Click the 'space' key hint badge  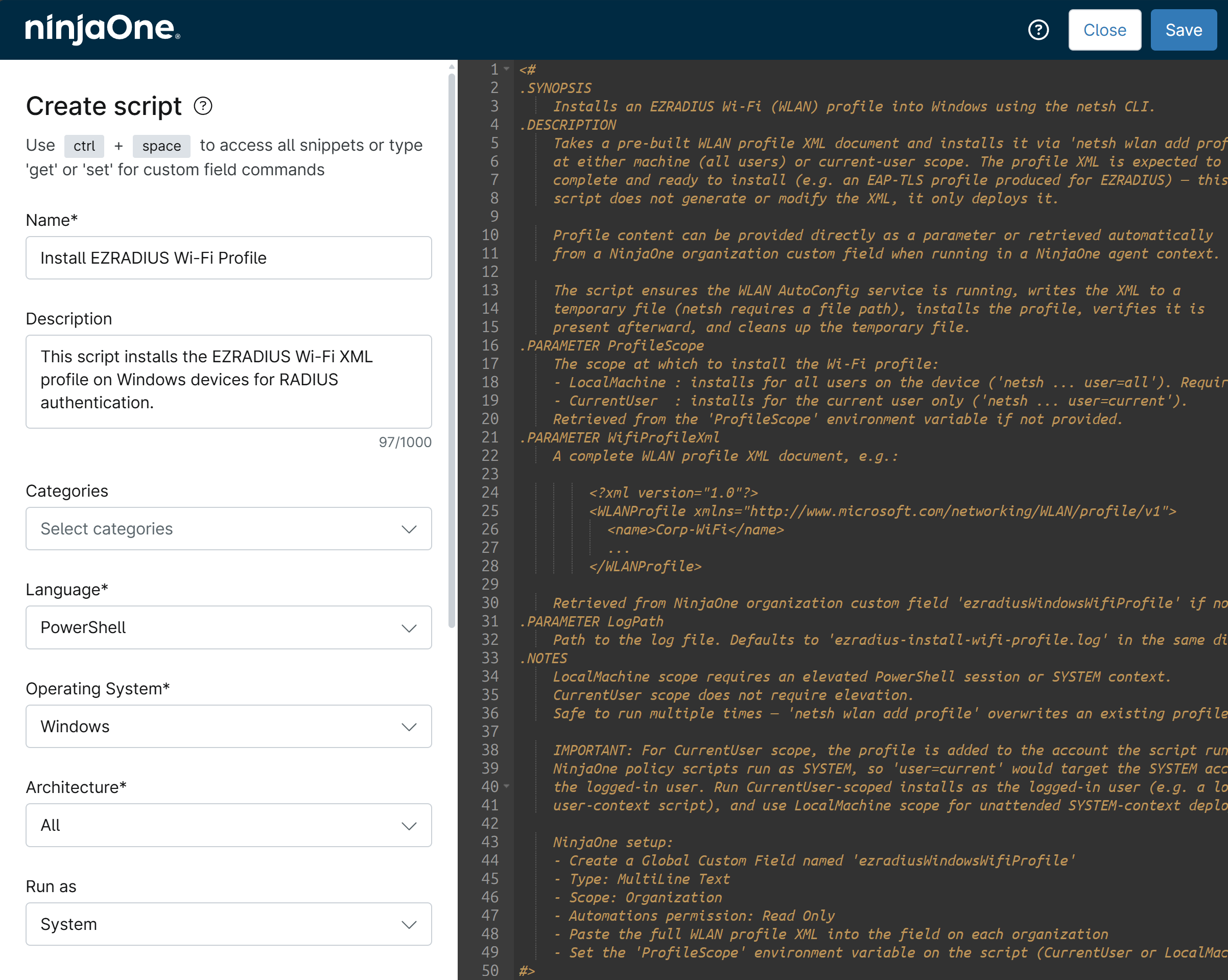pos(162,146)
